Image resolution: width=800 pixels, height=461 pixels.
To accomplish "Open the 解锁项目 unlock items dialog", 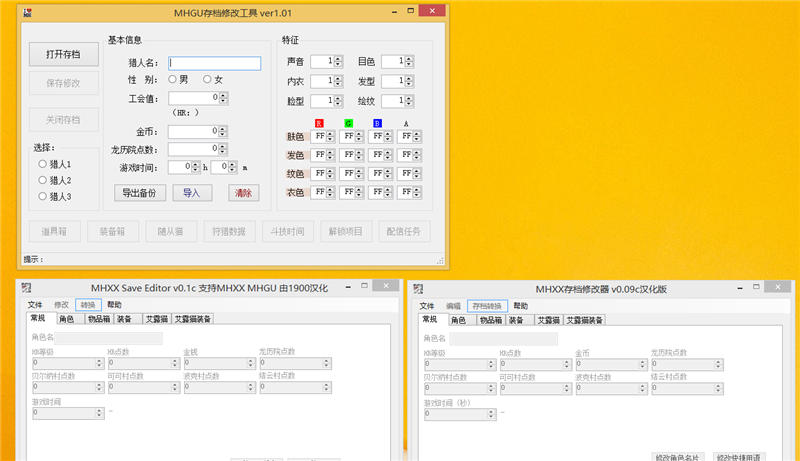I will 345,231.
